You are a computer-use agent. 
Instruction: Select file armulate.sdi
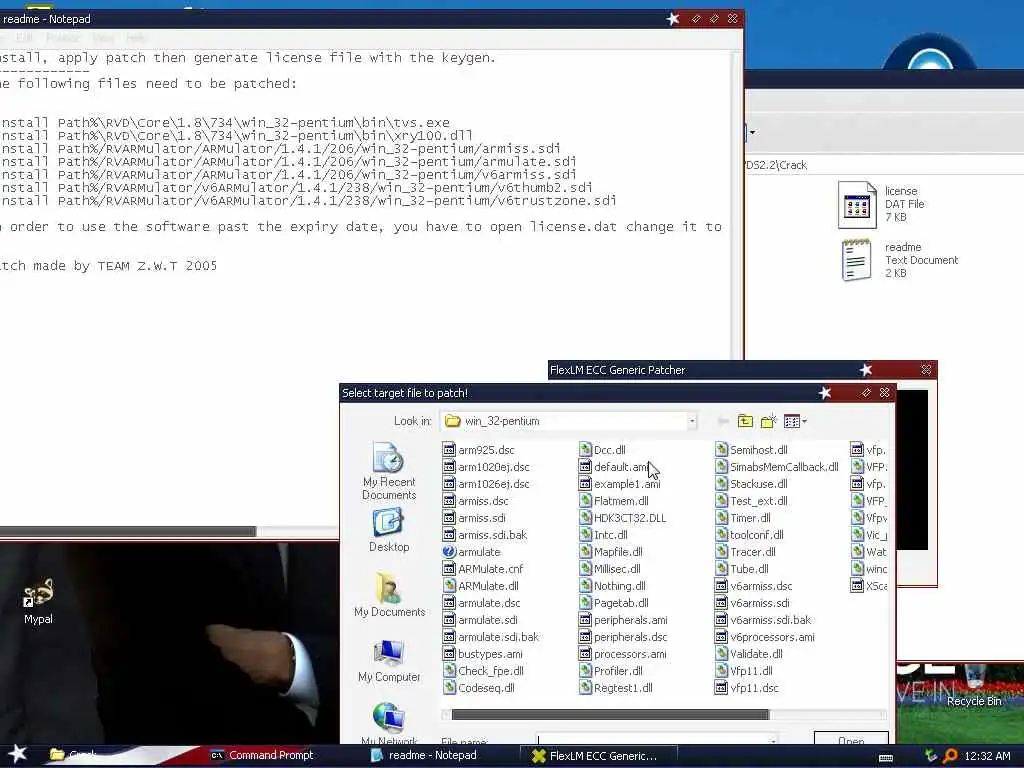(481, 620)
